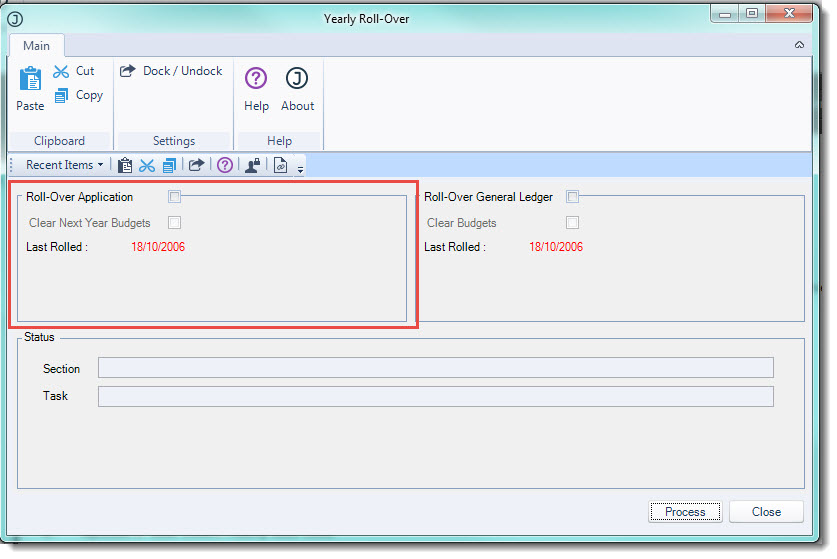Image resolution: width=837 pixels, height=559 pixels.
Task: Click the Application Last Rolled date 18/10/2006
Action: click(158, 247)
